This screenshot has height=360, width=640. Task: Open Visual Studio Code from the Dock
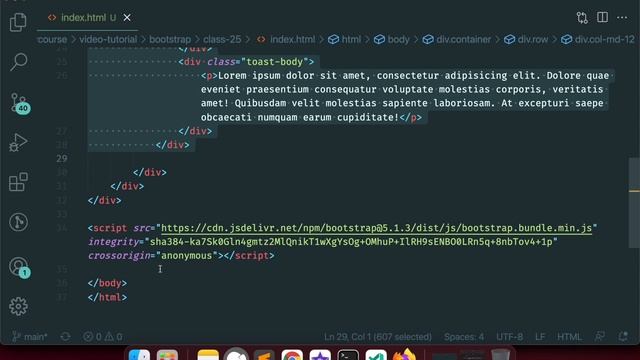376,355
